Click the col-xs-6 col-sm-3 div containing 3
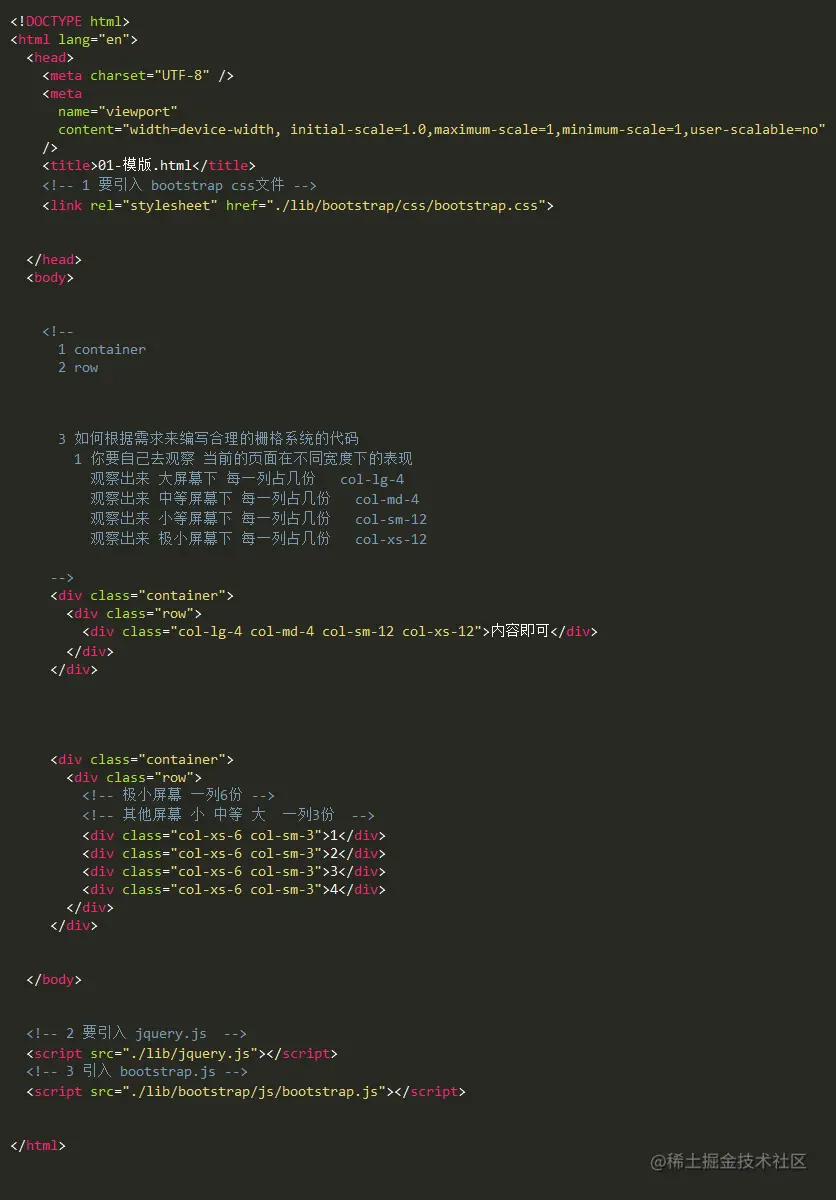This screenshot has width=836, height=1200. pyautogui.click(x=234, y=871)
